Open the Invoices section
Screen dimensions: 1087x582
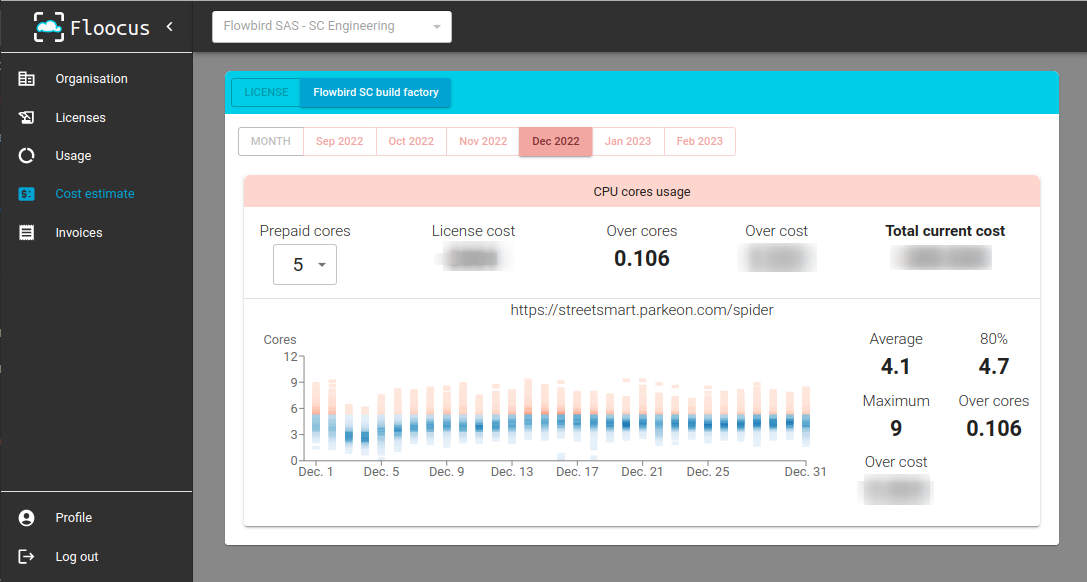tap(27, 232)
